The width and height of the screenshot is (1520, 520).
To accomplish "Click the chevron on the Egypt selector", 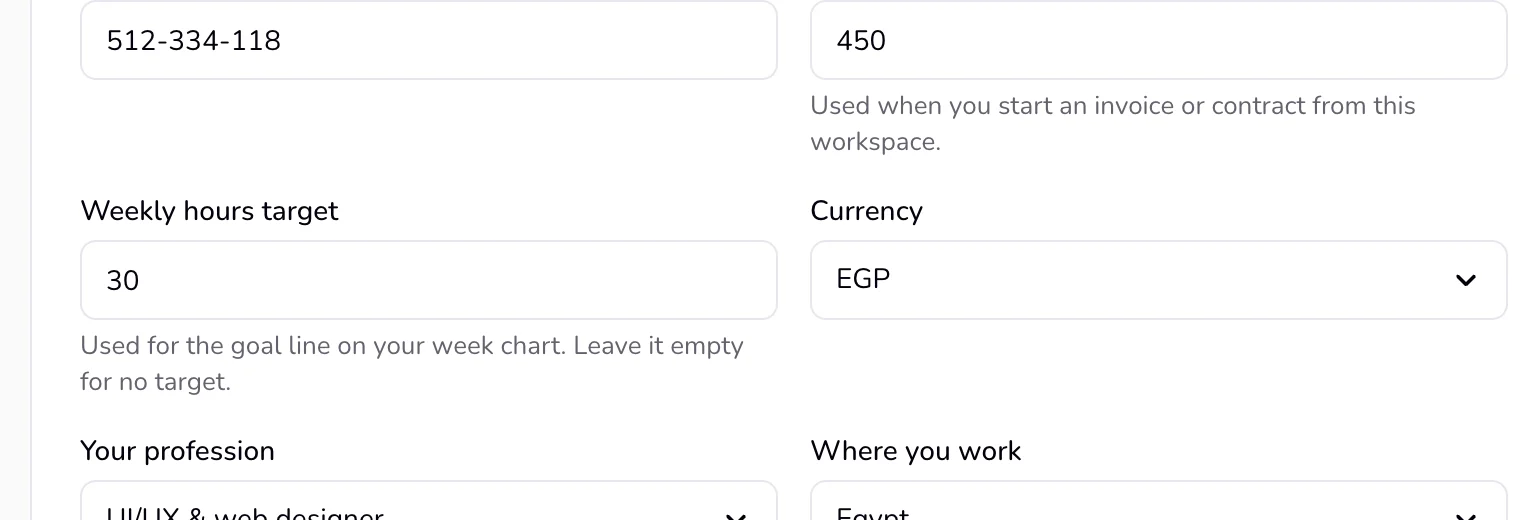I will click(1465, 516).
